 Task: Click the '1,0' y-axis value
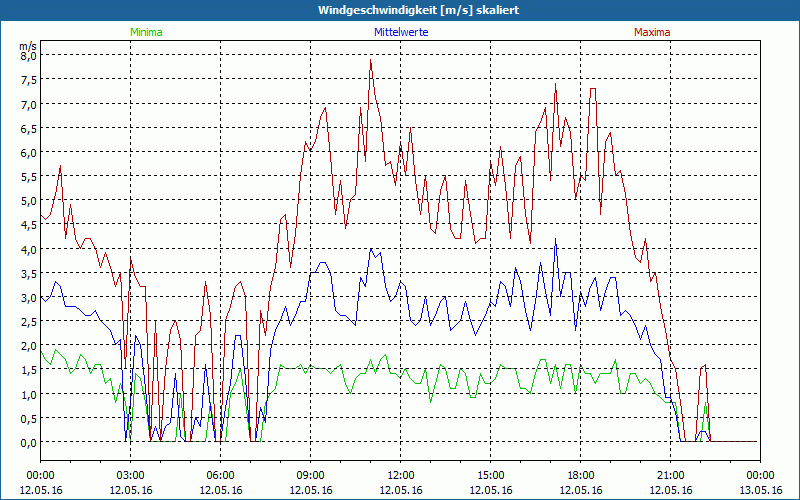coord(29,394)
